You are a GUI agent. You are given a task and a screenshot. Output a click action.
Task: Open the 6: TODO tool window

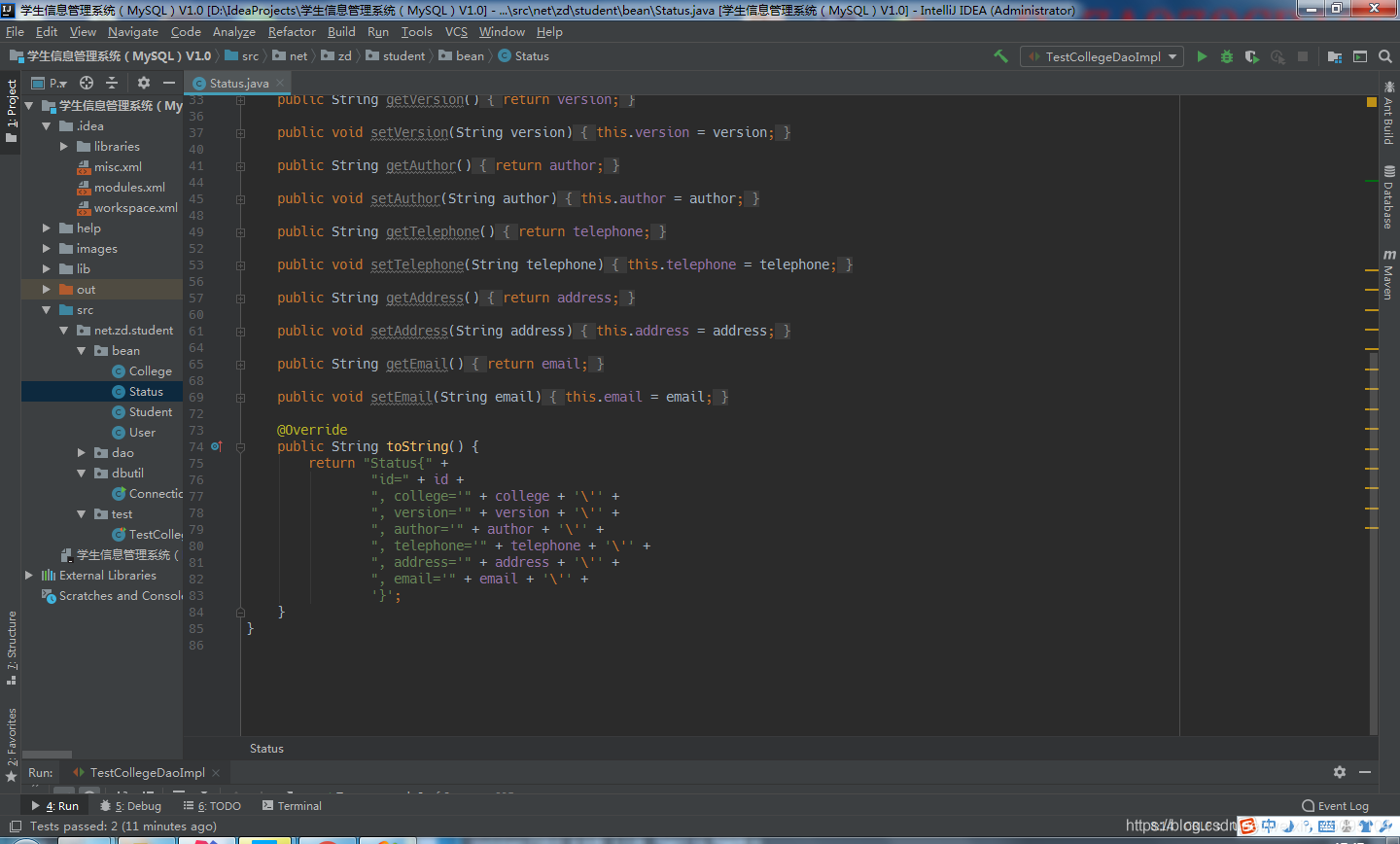tap(212, 806)
